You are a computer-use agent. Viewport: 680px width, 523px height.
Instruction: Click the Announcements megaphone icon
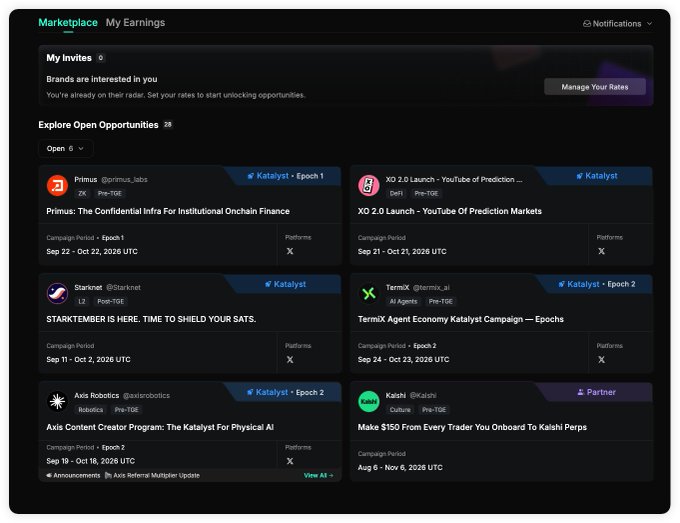click(x=49, y=475)
